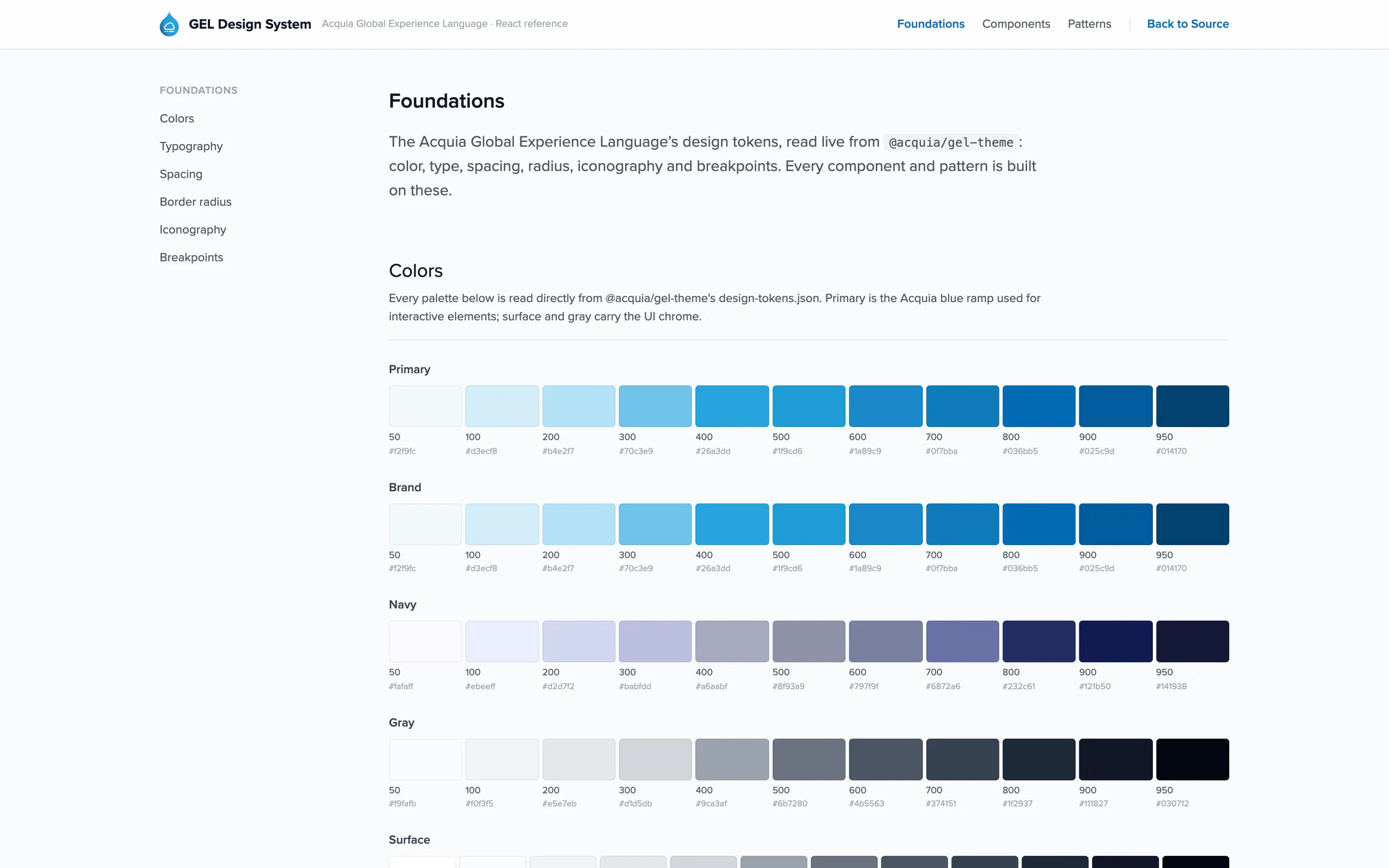Click the Primary 950 color swatch
The image size is (1389, 868).
[1192, 406]
